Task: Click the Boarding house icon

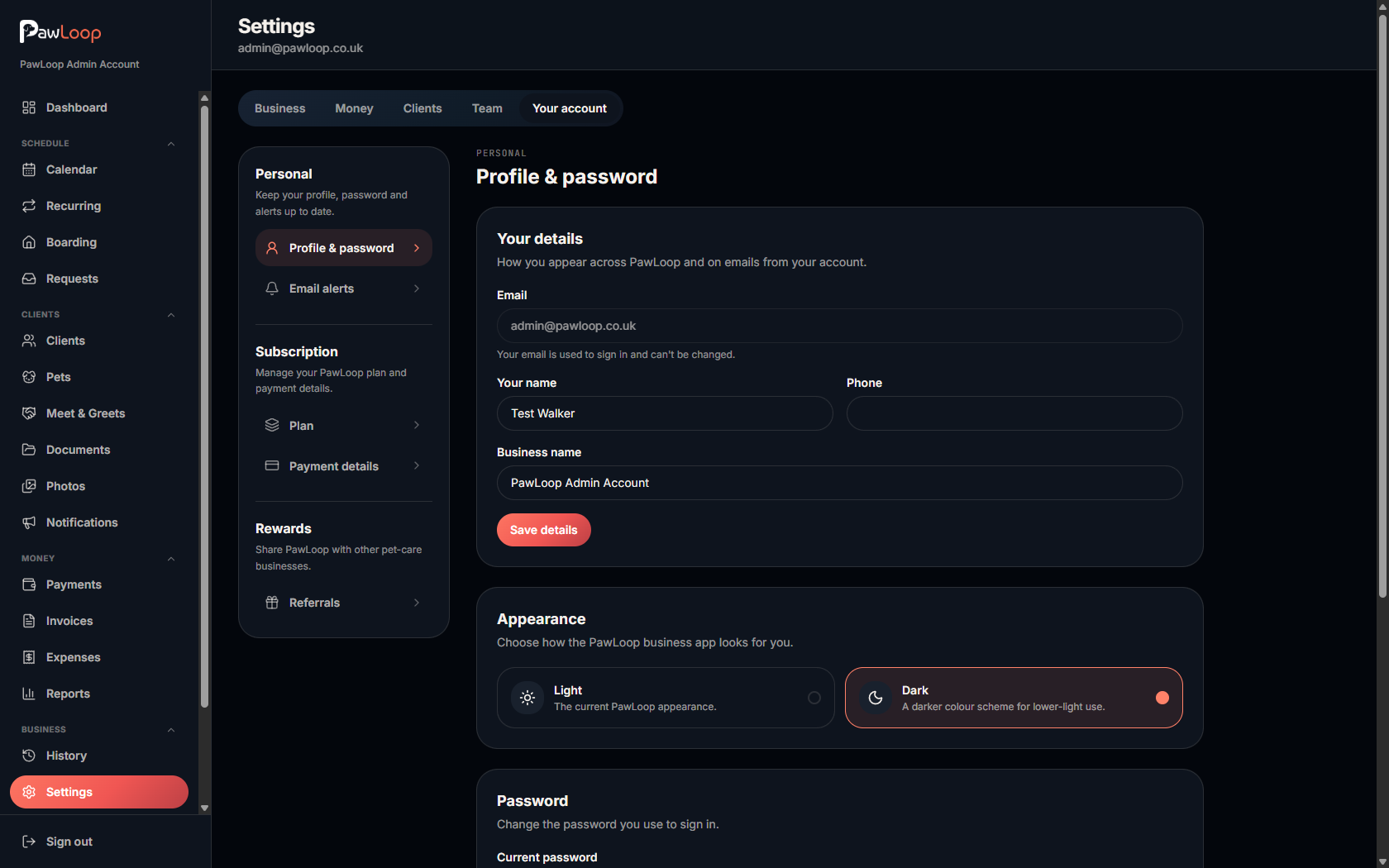Action: pyautogui.click(x=29, y=242)
